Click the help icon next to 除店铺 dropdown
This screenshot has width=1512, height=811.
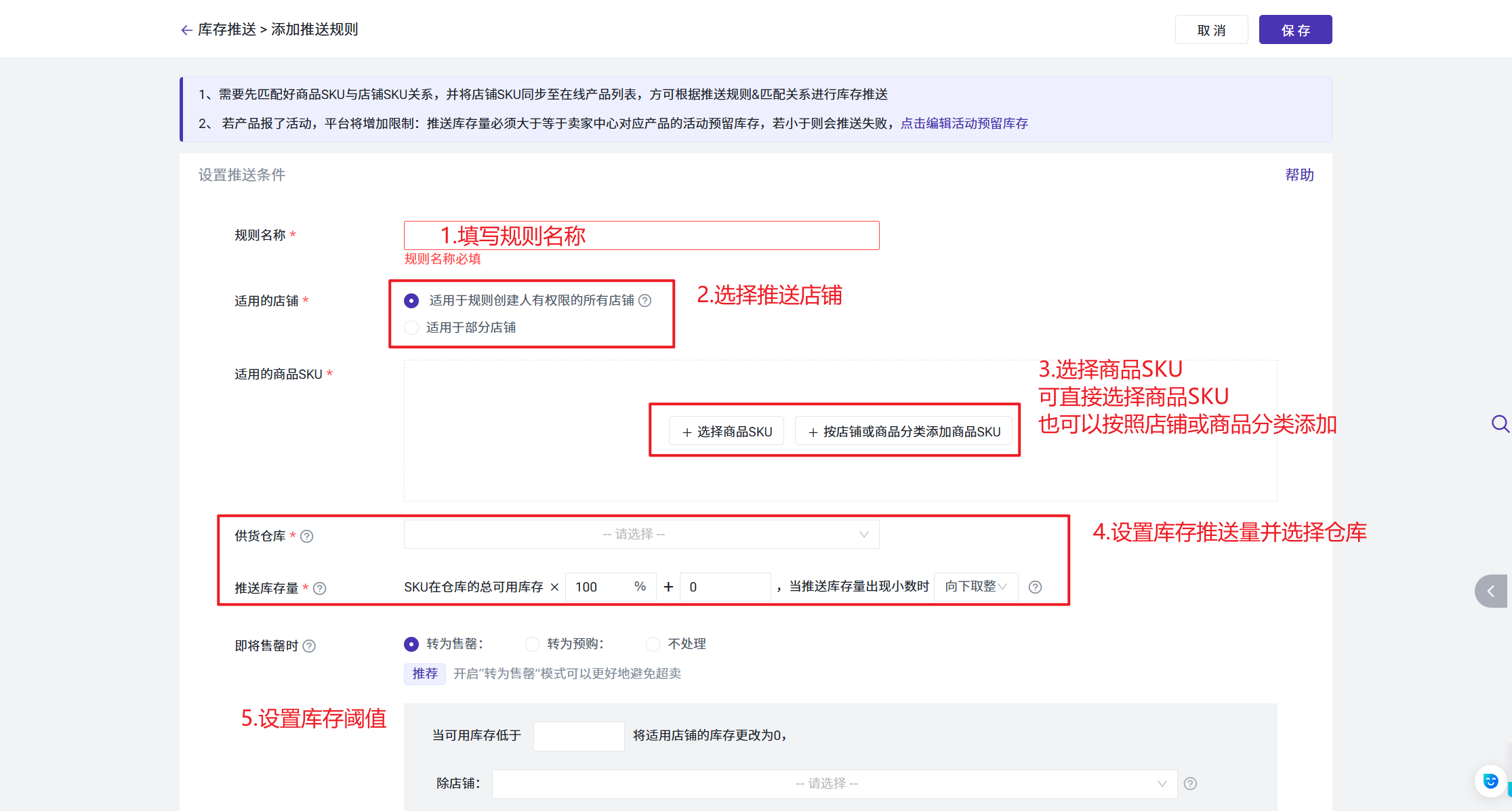point(1190,783)
